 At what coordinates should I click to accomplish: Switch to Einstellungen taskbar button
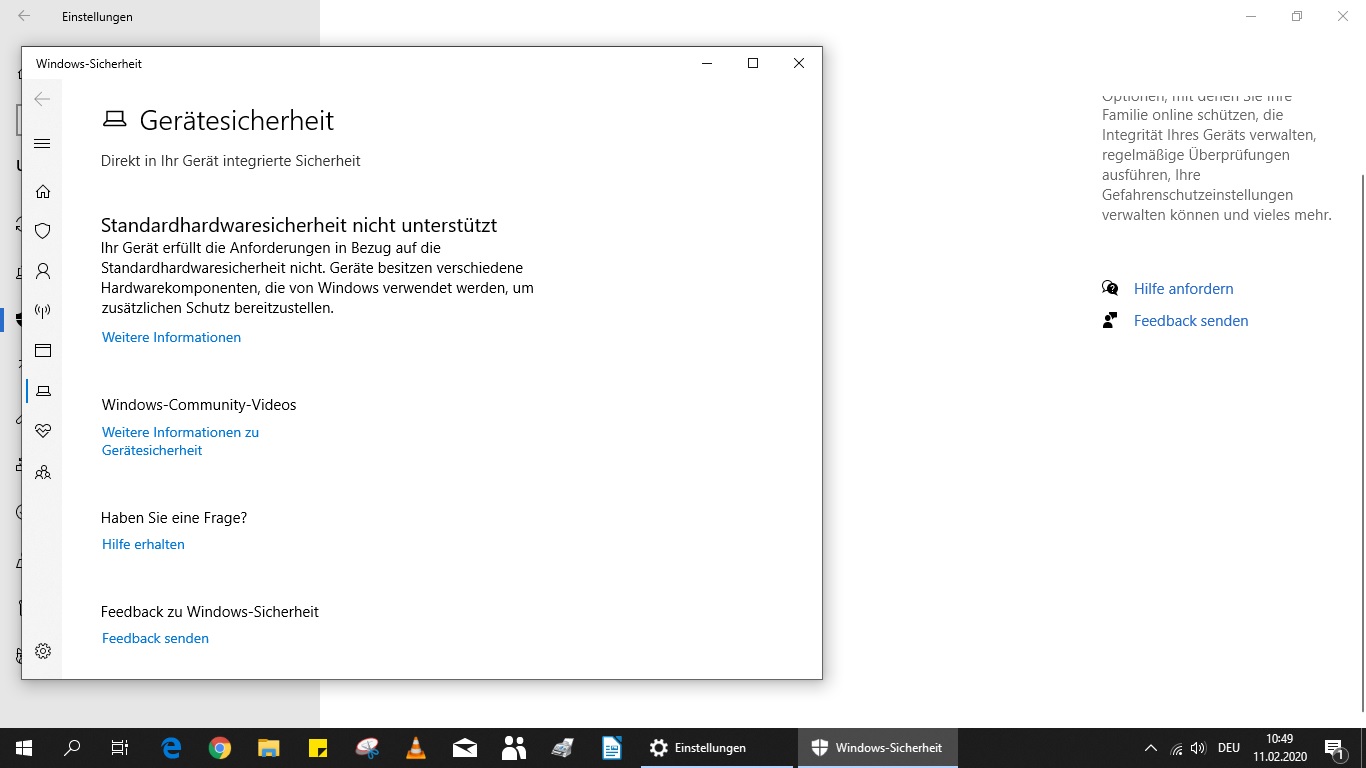pyautogui.click(x=717, y=748)
